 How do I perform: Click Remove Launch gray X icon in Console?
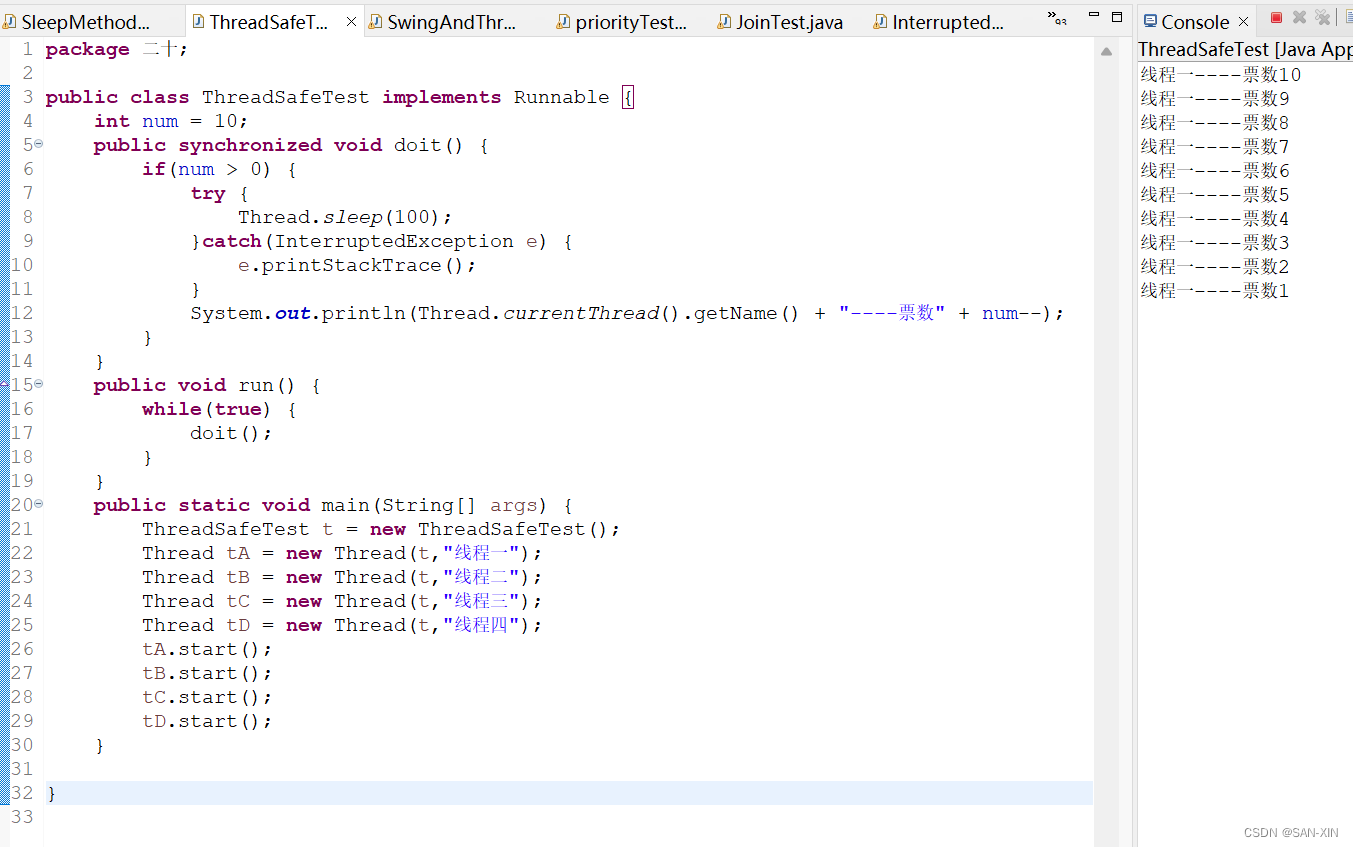coord(1299,17)
